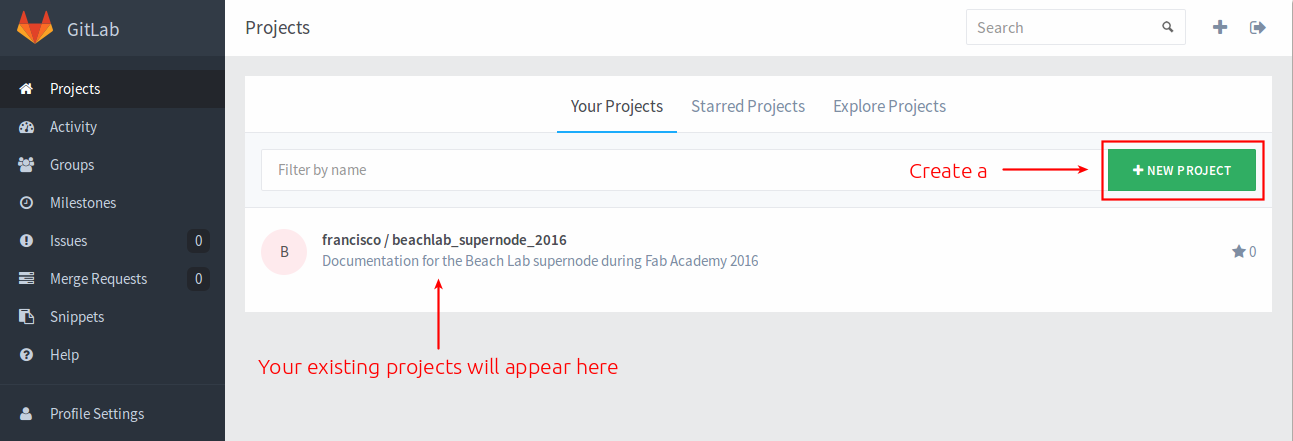Open Profile Settings user icon
Image resolution: width=1293 pixels, height=441 pixels.
(27, 414)
